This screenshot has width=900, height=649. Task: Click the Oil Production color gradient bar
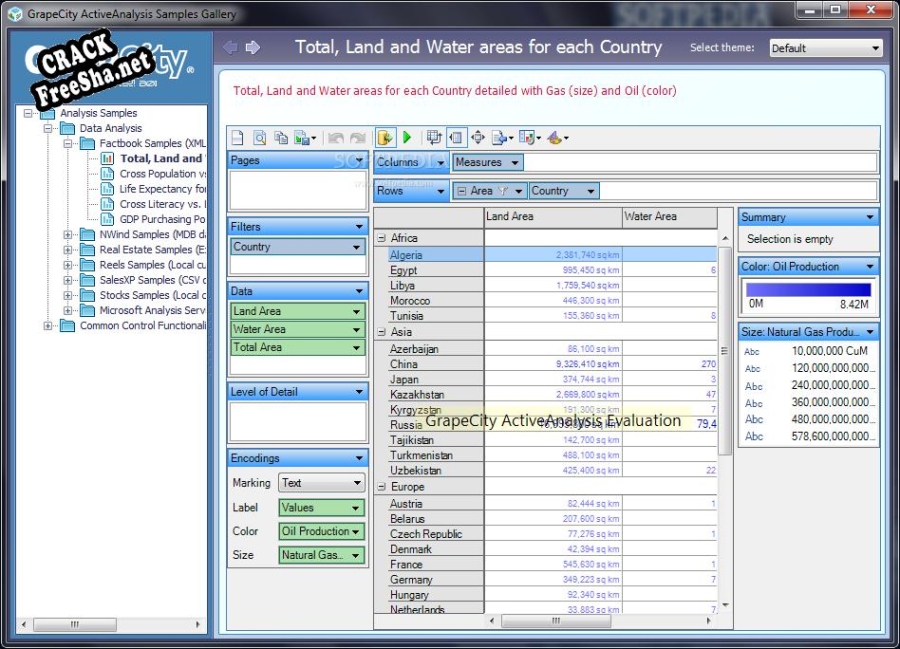(807, 289)
